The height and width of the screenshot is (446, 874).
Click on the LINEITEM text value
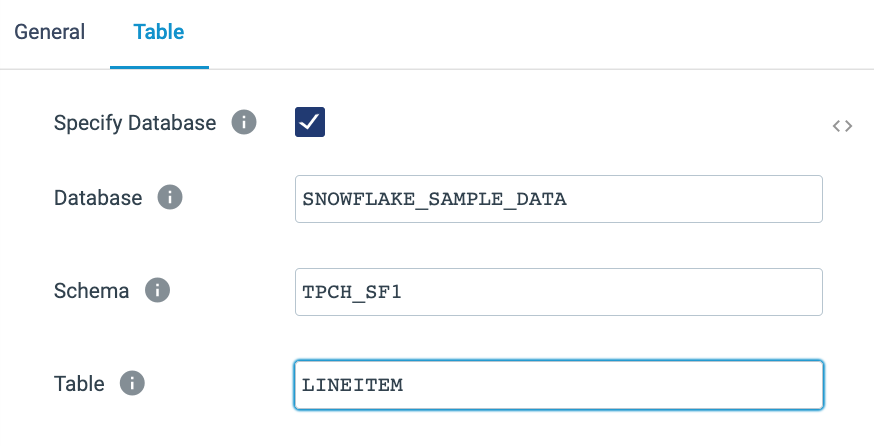[x=351, y=385]
